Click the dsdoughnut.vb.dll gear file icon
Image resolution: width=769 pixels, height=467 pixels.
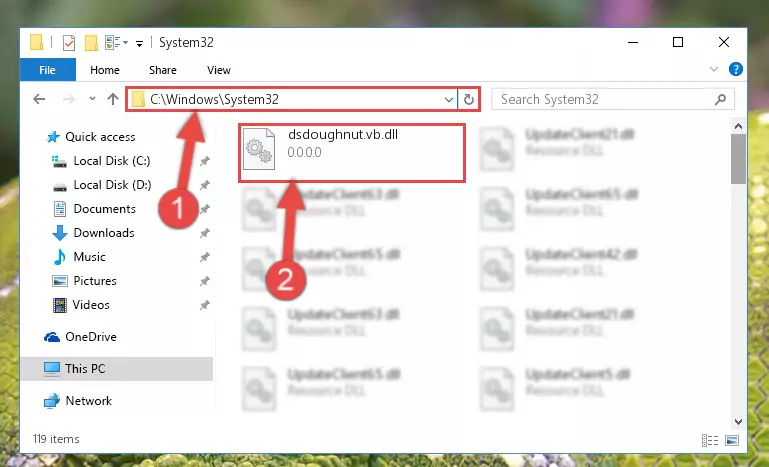click(259, 149)
